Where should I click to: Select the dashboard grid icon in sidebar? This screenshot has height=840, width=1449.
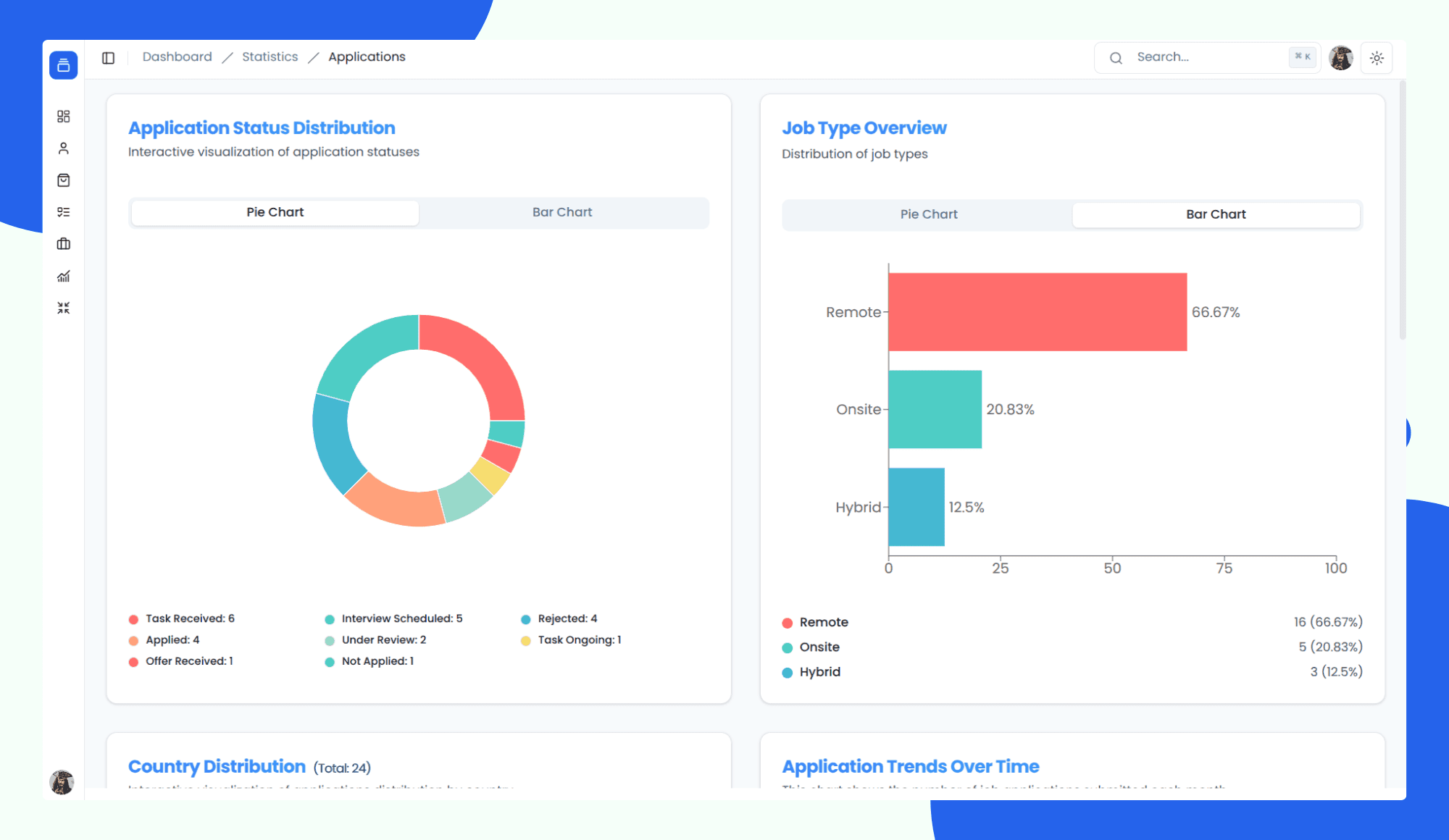[64, 116]
